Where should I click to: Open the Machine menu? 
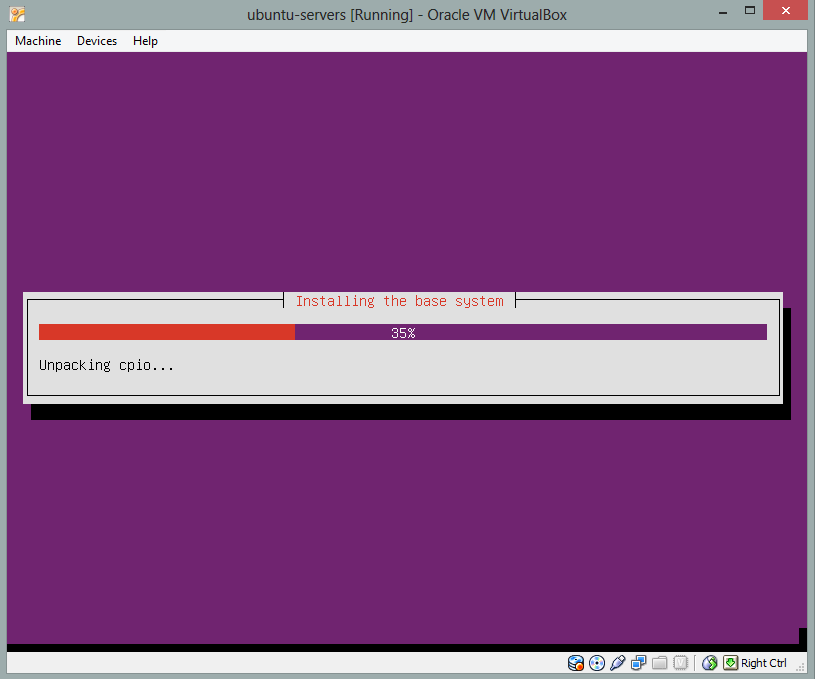click(x=38, y=41)
